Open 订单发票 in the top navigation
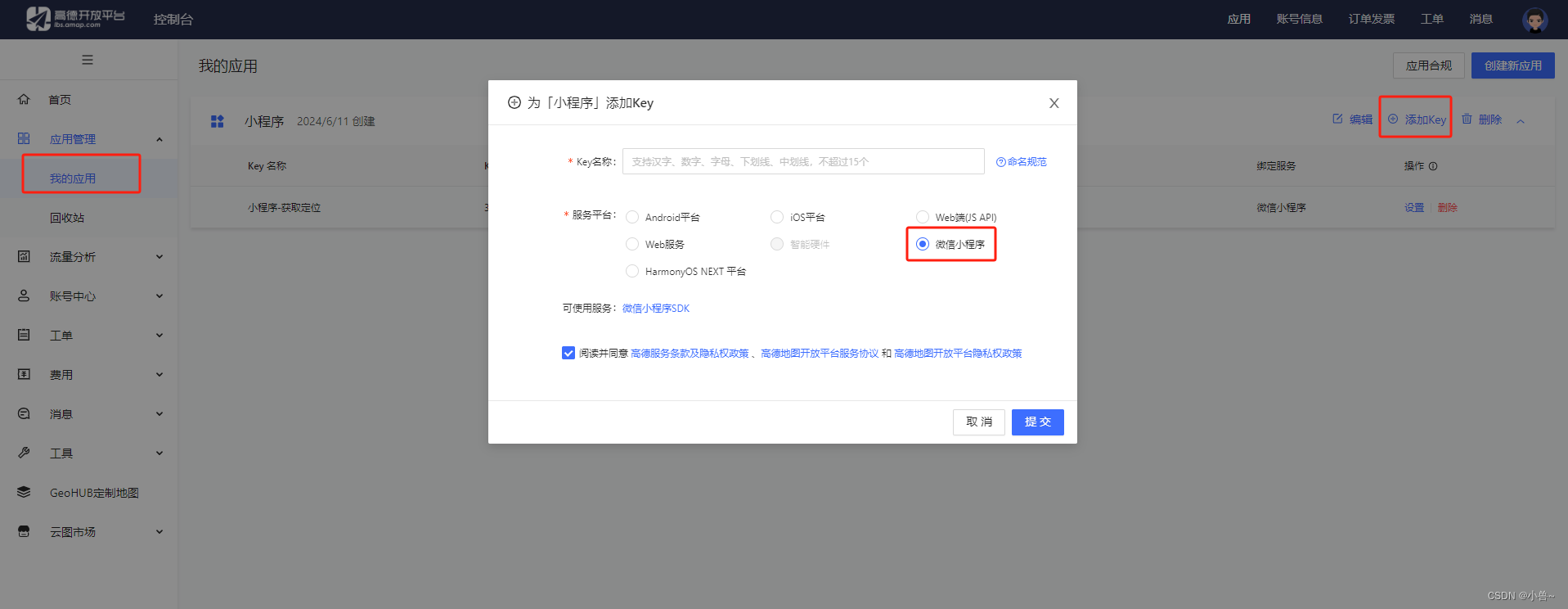The height and width of the screenshot is (609, 1568). pyautogui.click(x=1372, y=19)
